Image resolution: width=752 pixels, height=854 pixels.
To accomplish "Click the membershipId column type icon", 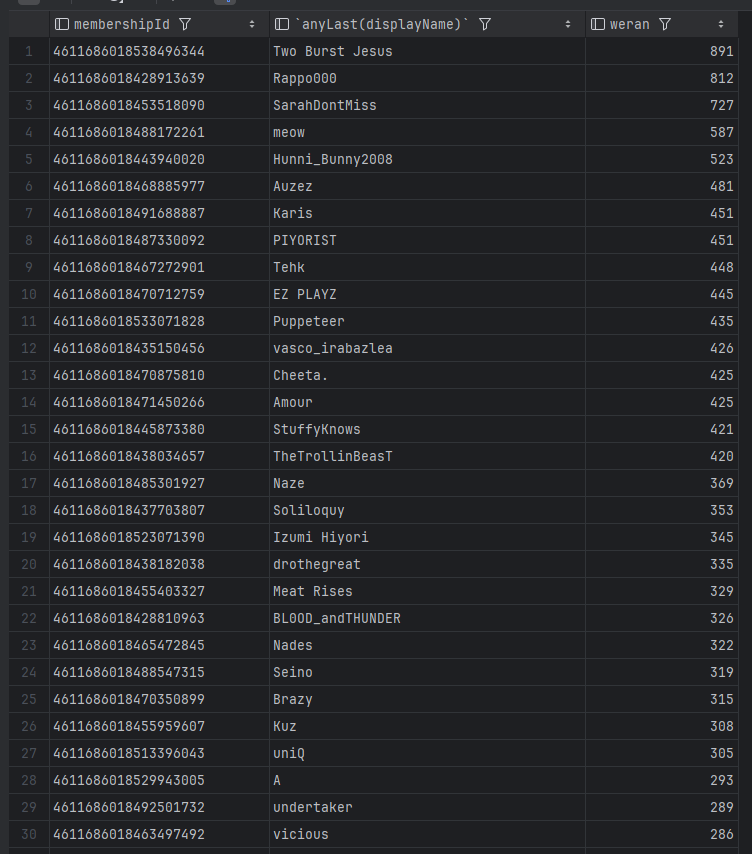I will click(62, 24).
